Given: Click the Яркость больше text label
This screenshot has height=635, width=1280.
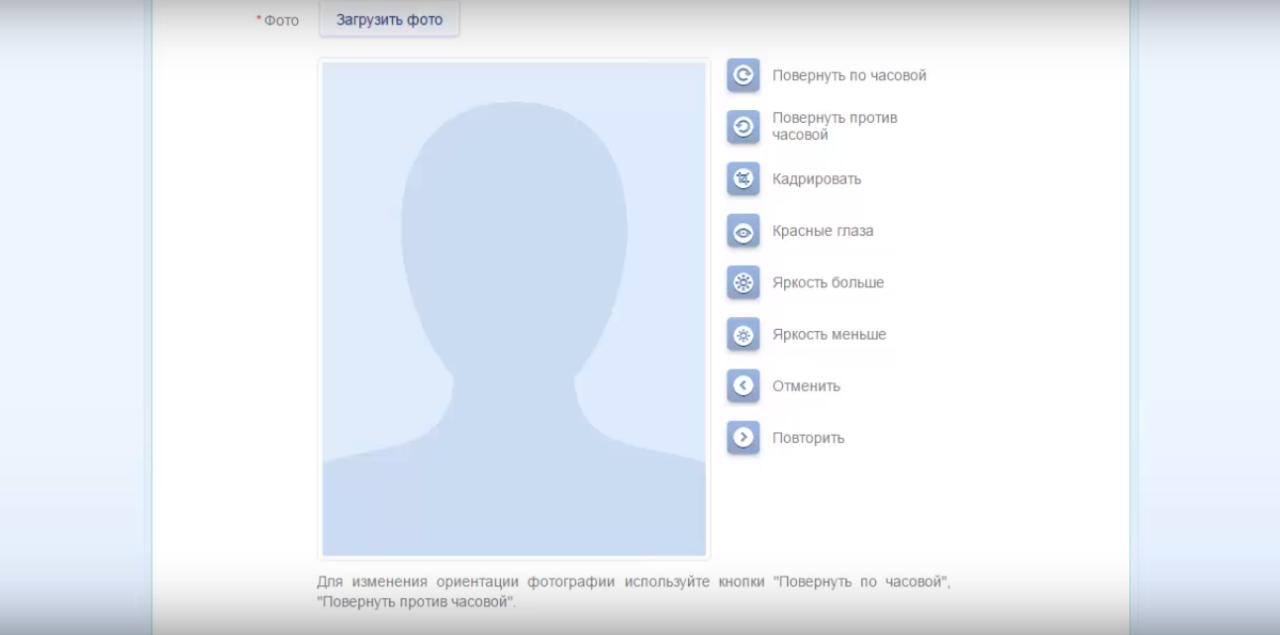Looking at the screenshot, I should [x=828, y=283].
